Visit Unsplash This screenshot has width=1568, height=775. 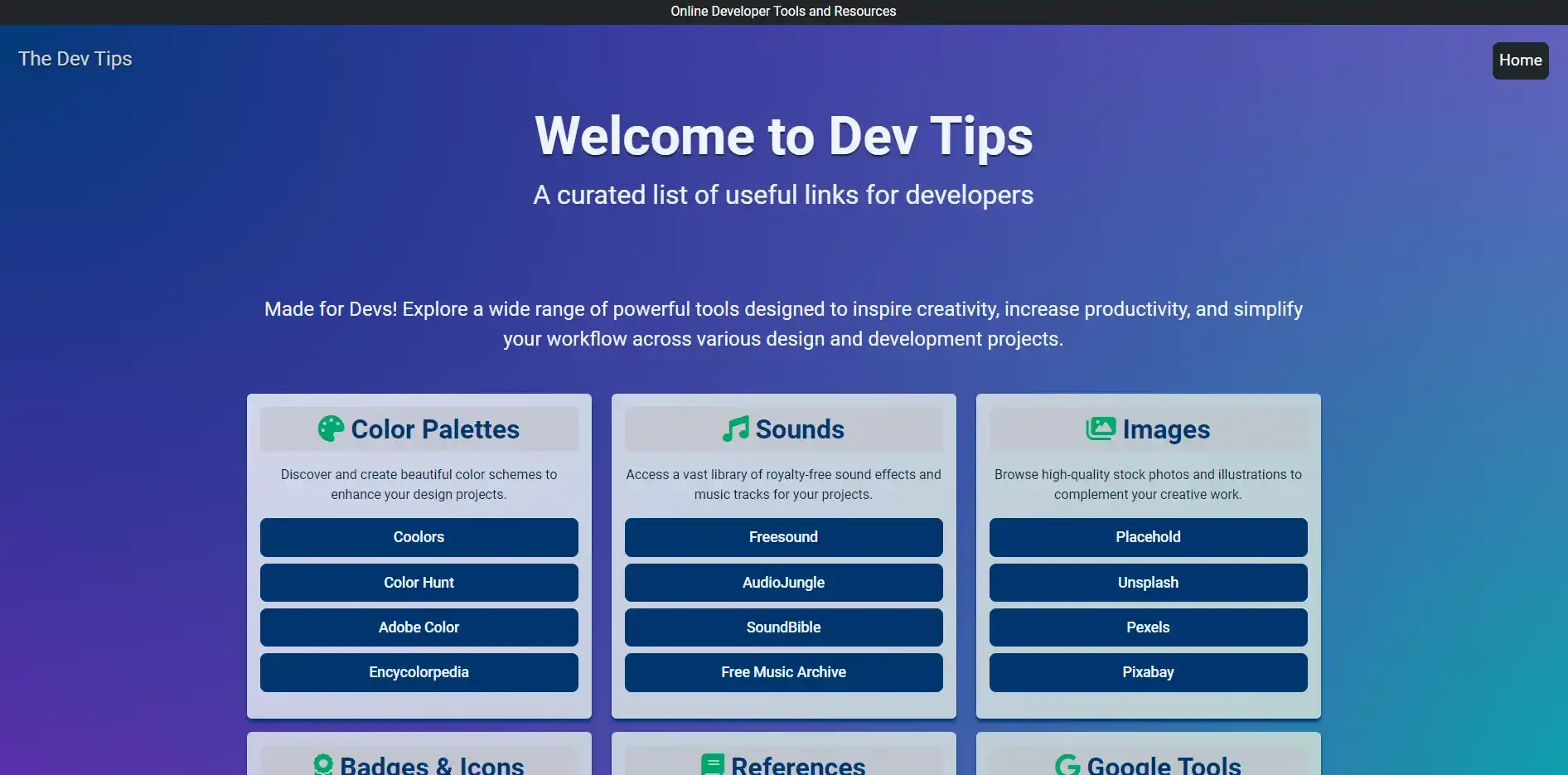point(1149,583)
